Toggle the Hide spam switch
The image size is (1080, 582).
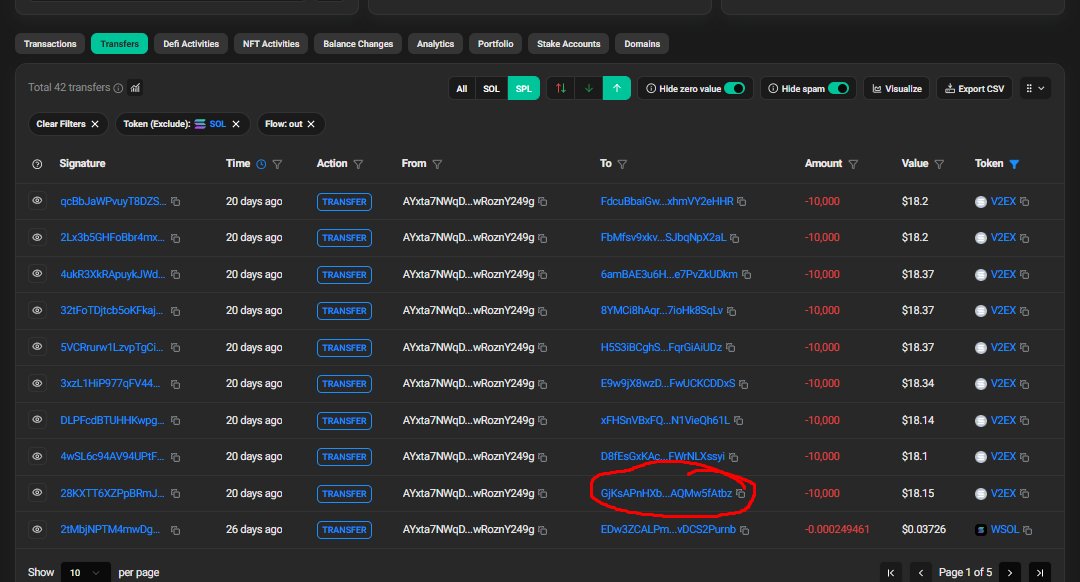pos(839,88)
